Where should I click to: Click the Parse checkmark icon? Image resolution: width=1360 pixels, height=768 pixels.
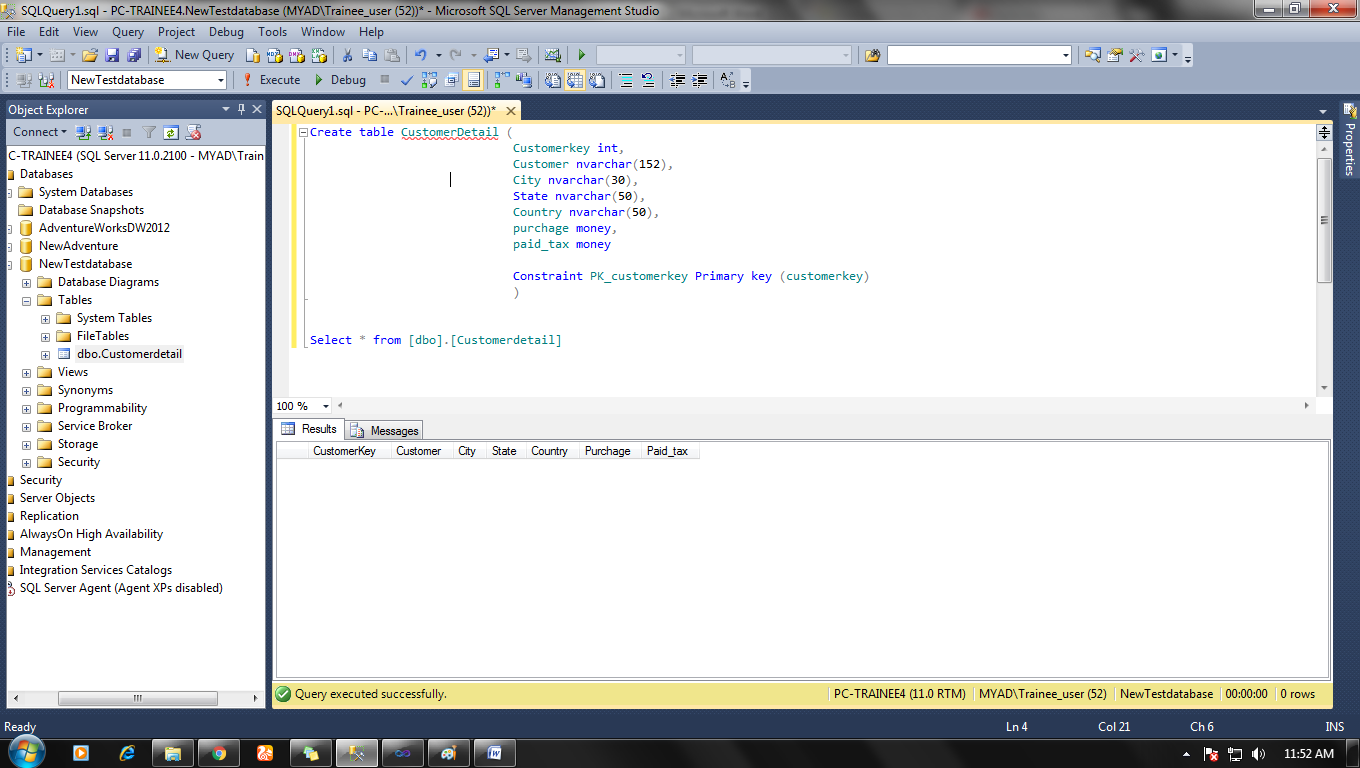tap(407, 79)
